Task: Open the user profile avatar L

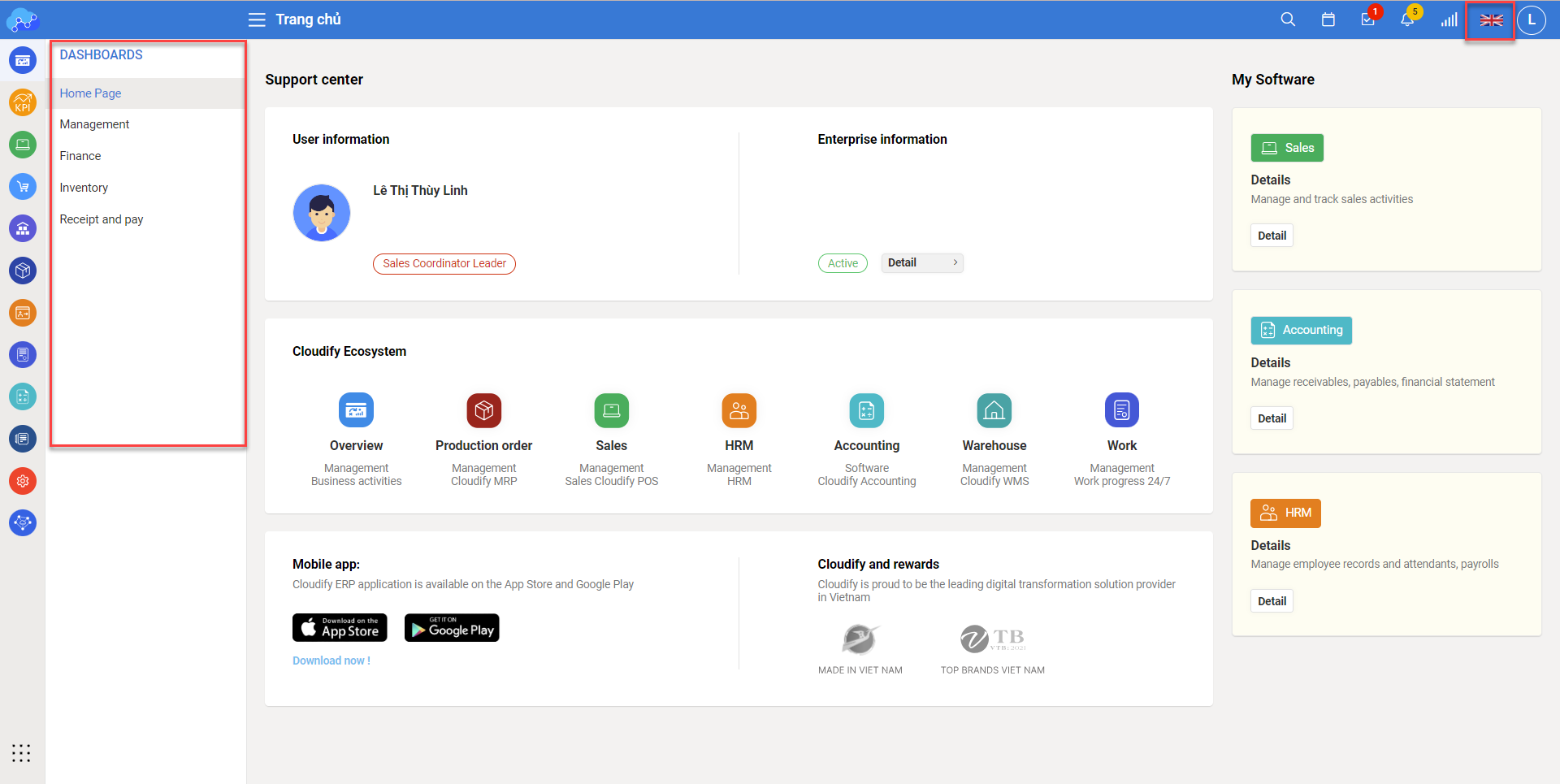Action: pos(1532,19)
